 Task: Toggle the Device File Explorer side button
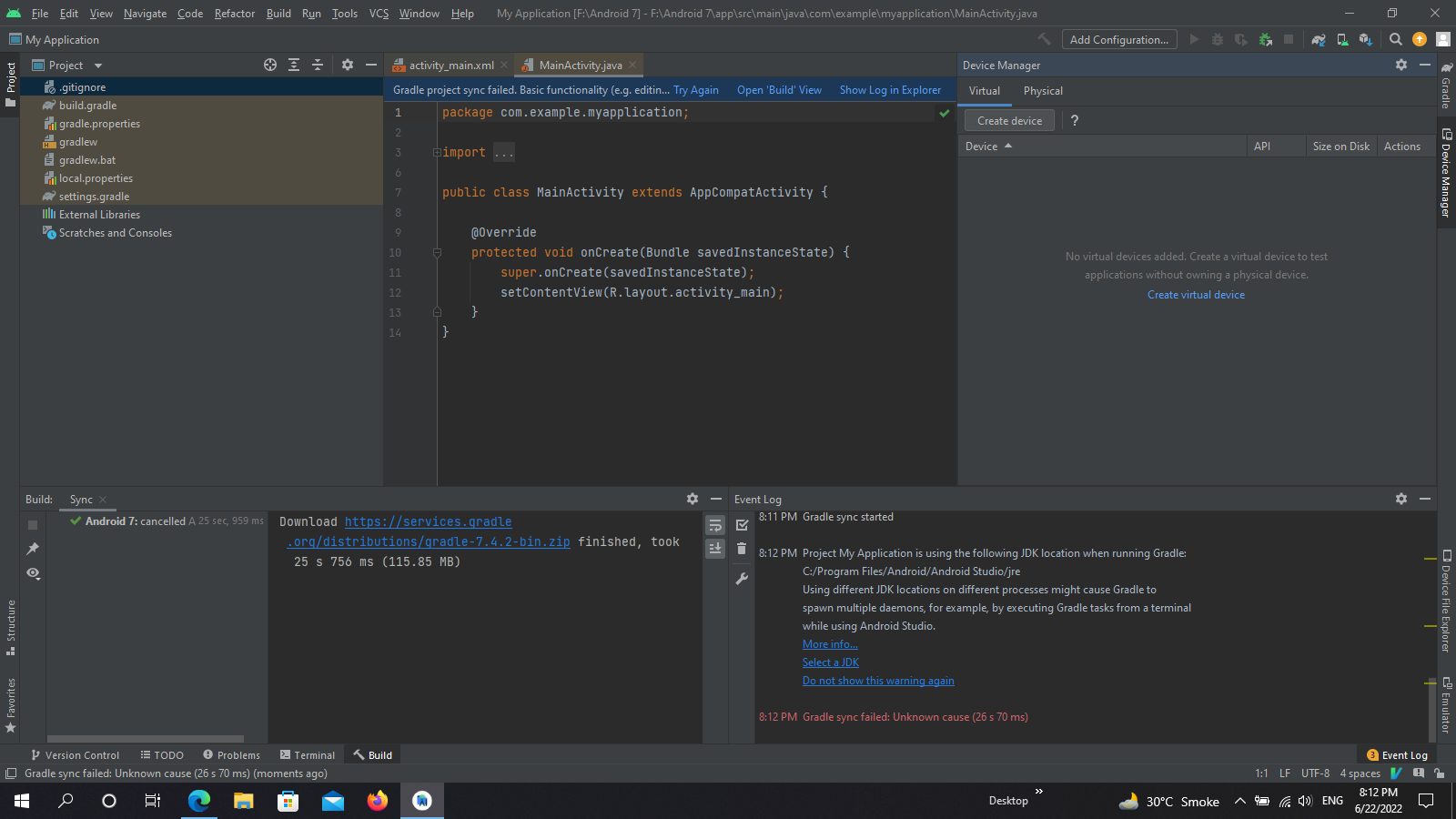coord(1446,601)
